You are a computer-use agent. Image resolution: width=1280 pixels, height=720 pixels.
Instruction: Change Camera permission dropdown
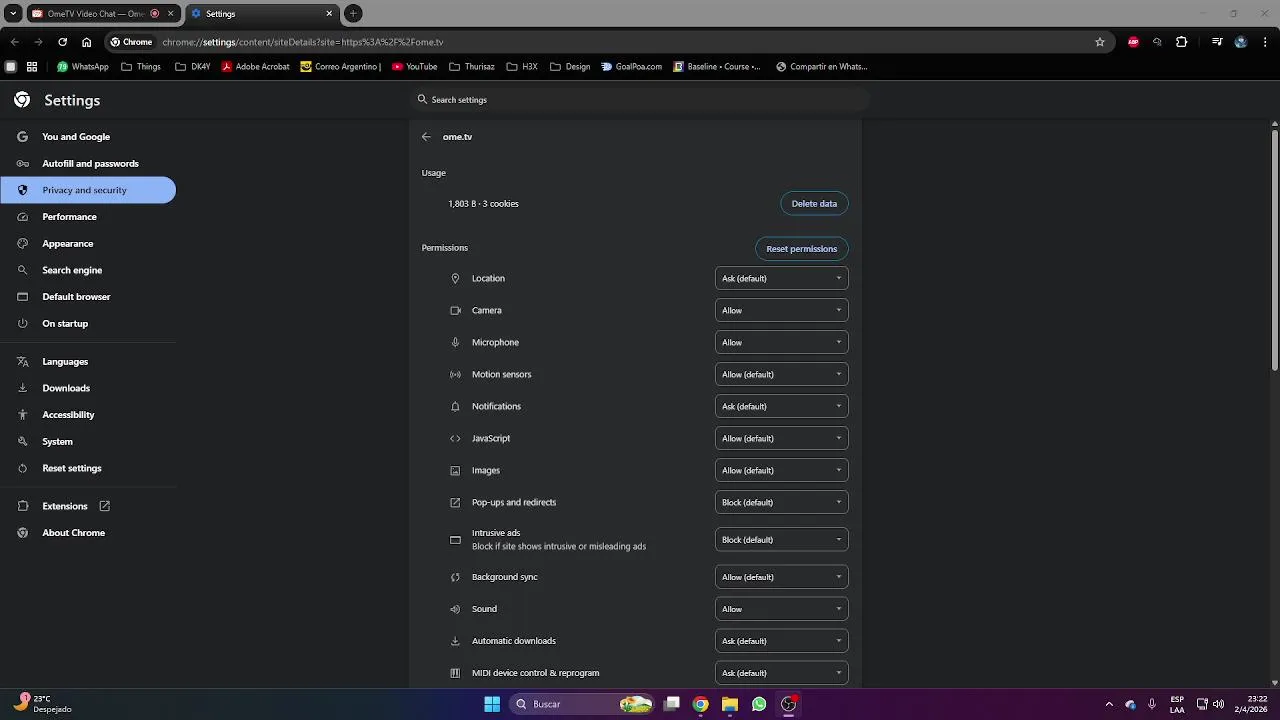point(782,310)
